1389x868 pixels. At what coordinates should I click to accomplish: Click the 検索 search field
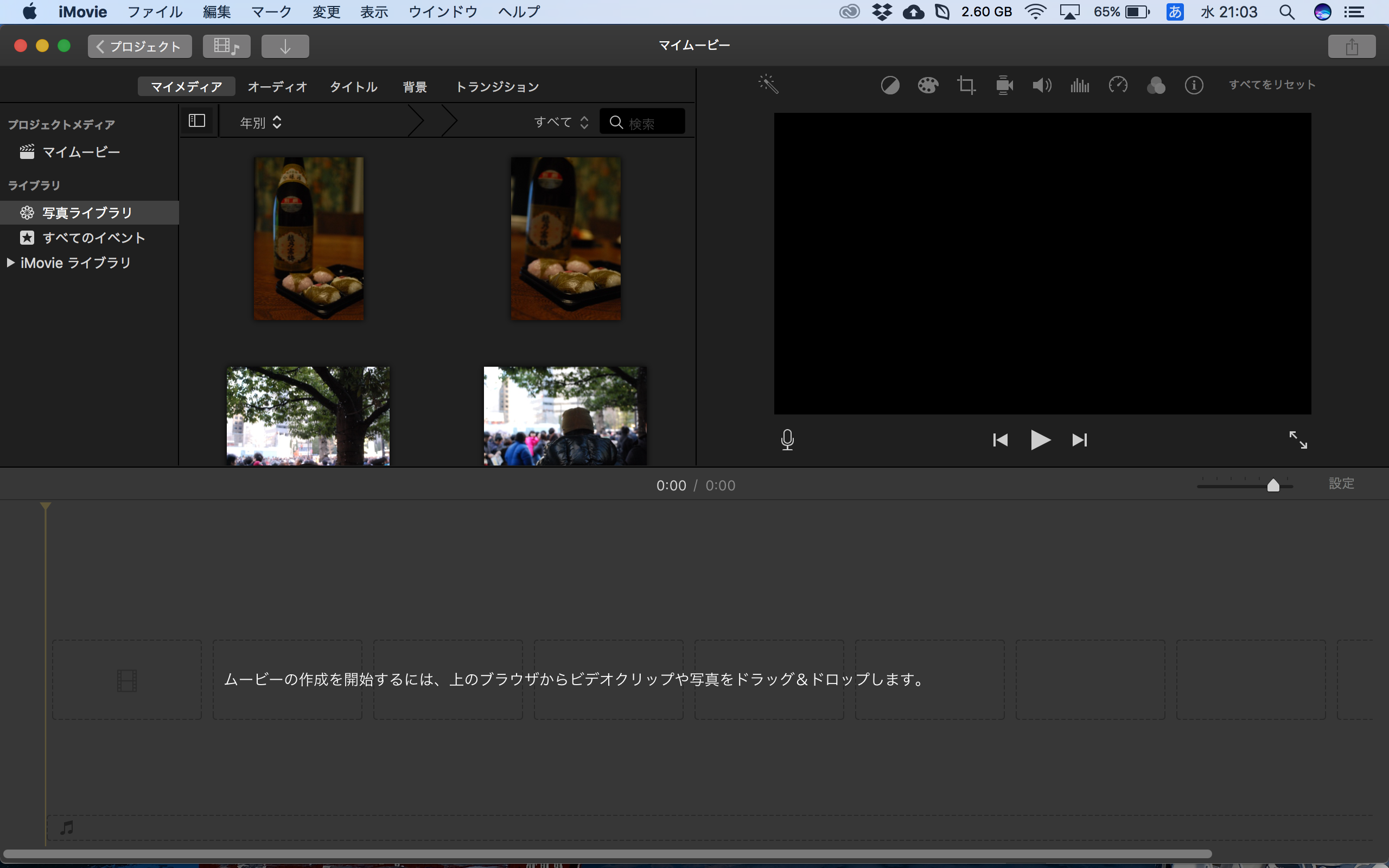click(x=642, y=122)
